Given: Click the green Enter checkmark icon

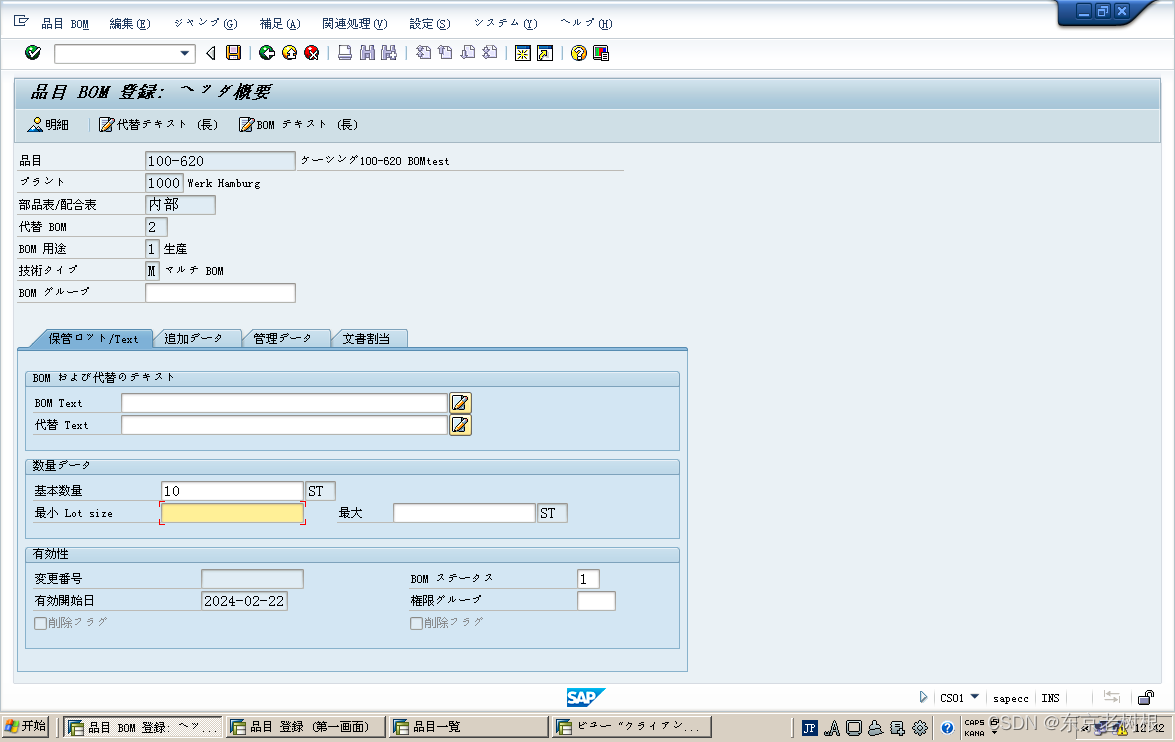Looking at the screenshot, I should click(x=31, y=53).
